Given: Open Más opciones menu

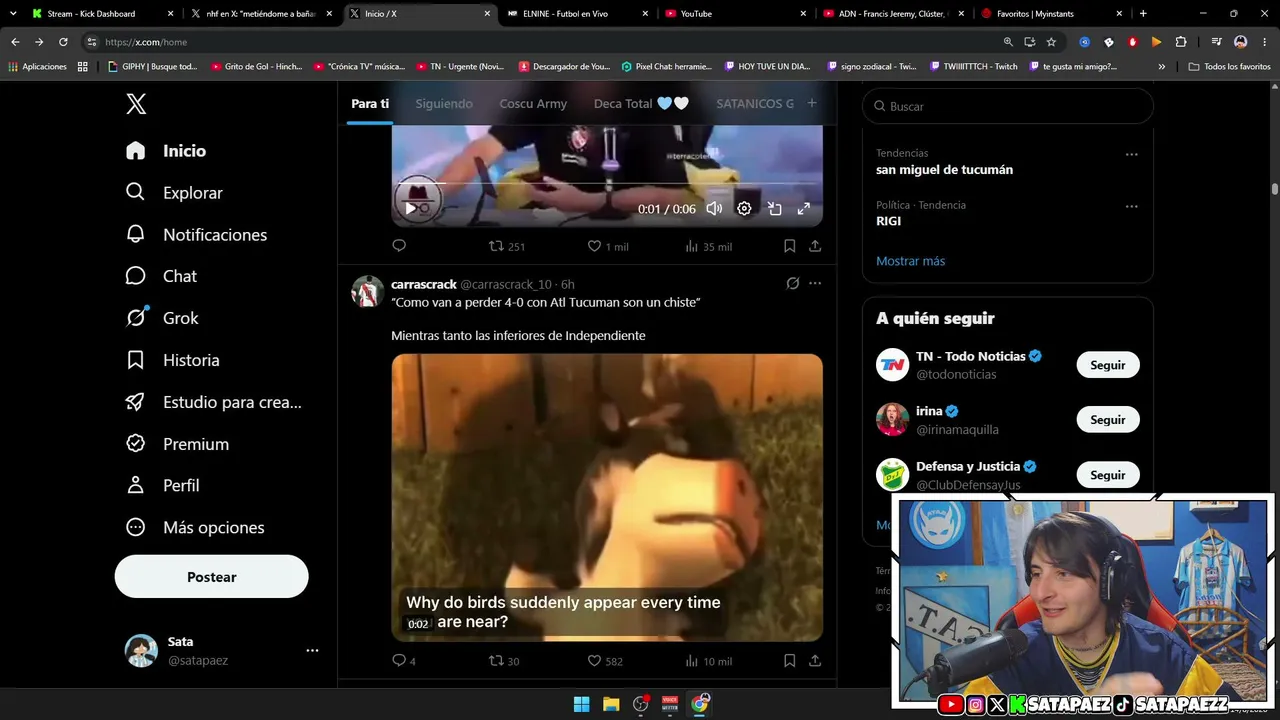Looking at the screenshot, I should click(195, 527).
